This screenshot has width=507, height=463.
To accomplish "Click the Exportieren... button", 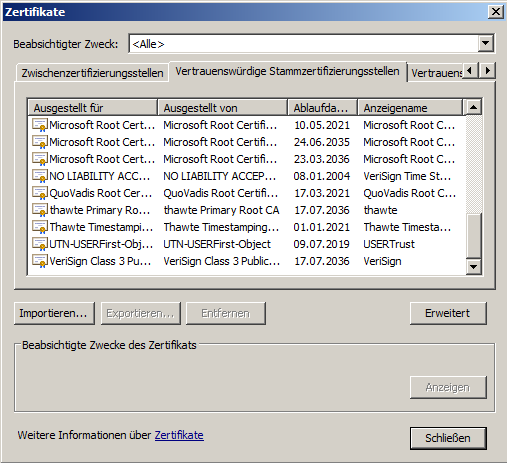I will [x=141, y=313].
